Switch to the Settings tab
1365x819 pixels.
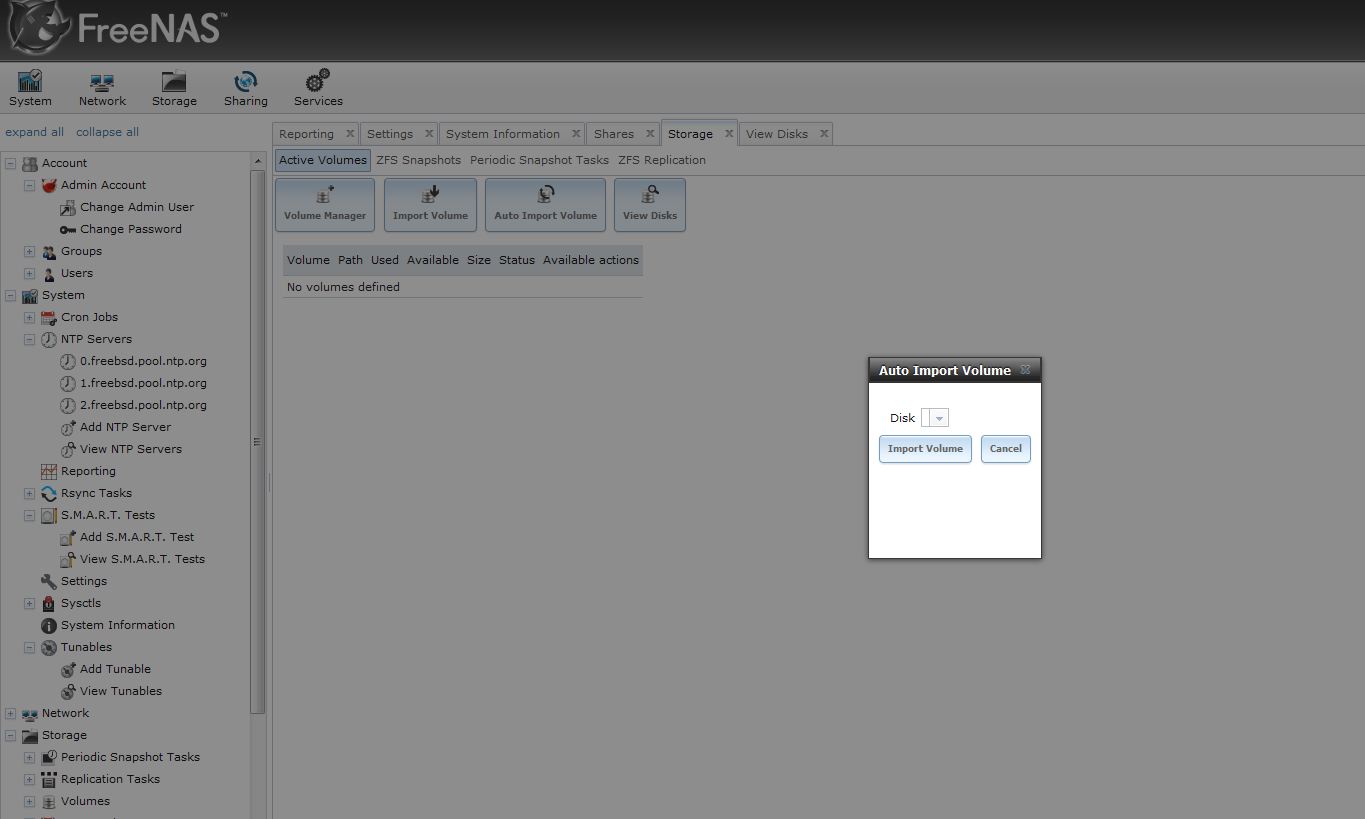[390, 134]
